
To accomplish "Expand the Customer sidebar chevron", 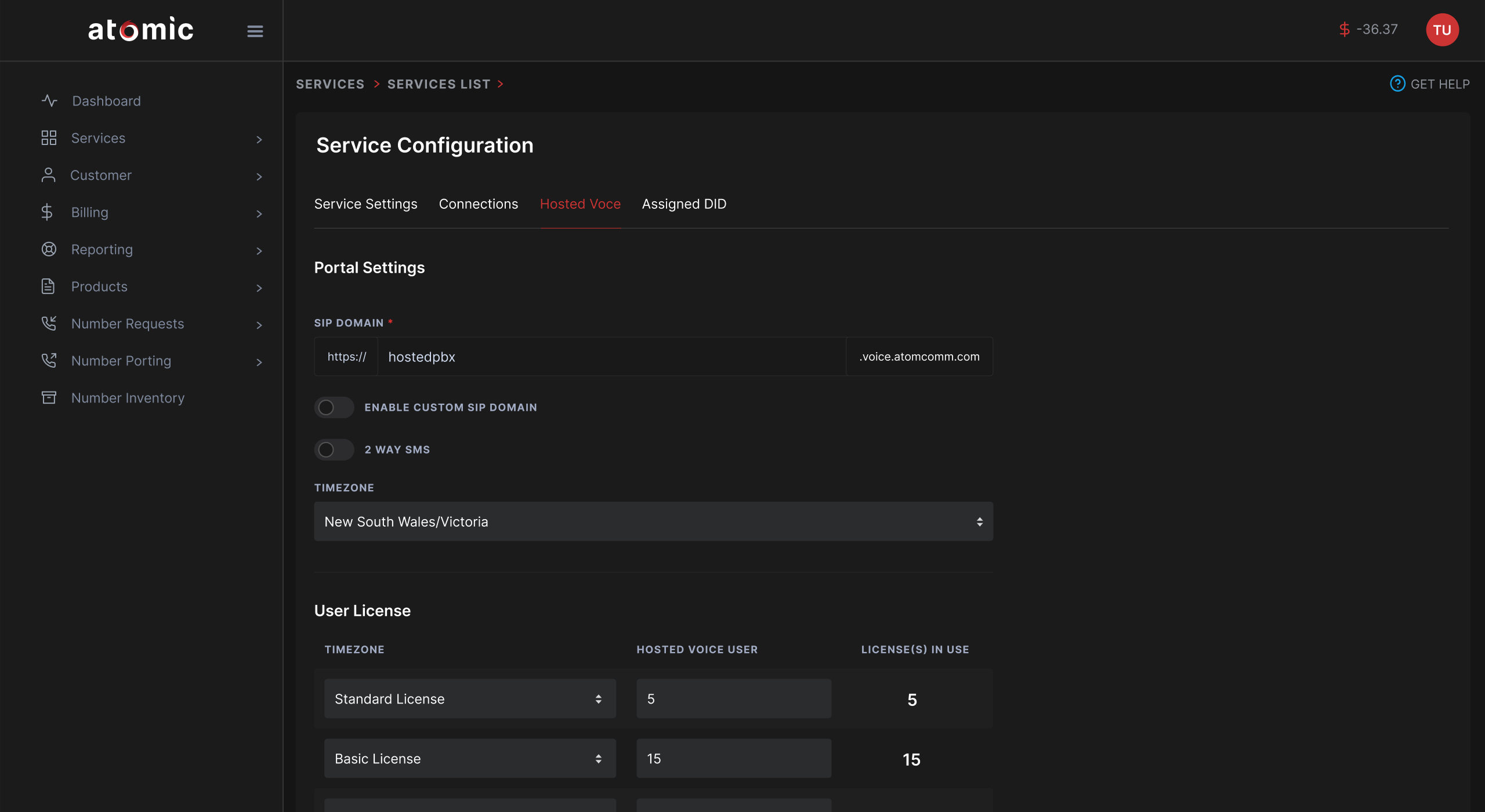I will point(259,176).
